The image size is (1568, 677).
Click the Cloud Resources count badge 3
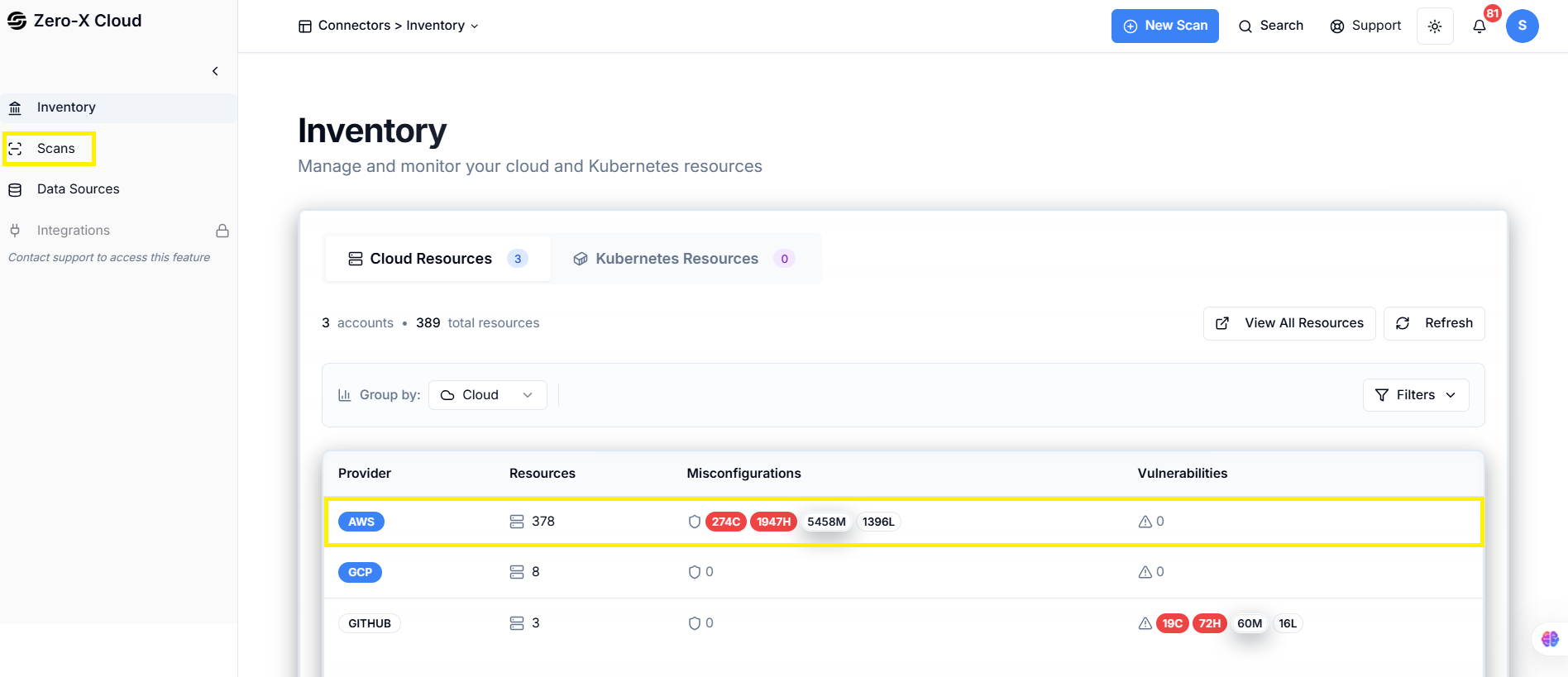[518, 259]
